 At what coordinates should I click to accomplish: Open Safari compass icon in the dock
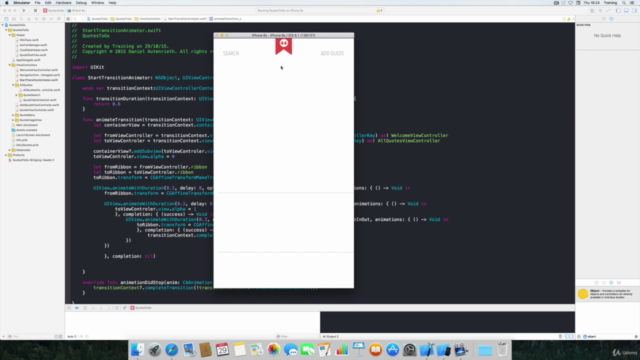click(171, 350)
